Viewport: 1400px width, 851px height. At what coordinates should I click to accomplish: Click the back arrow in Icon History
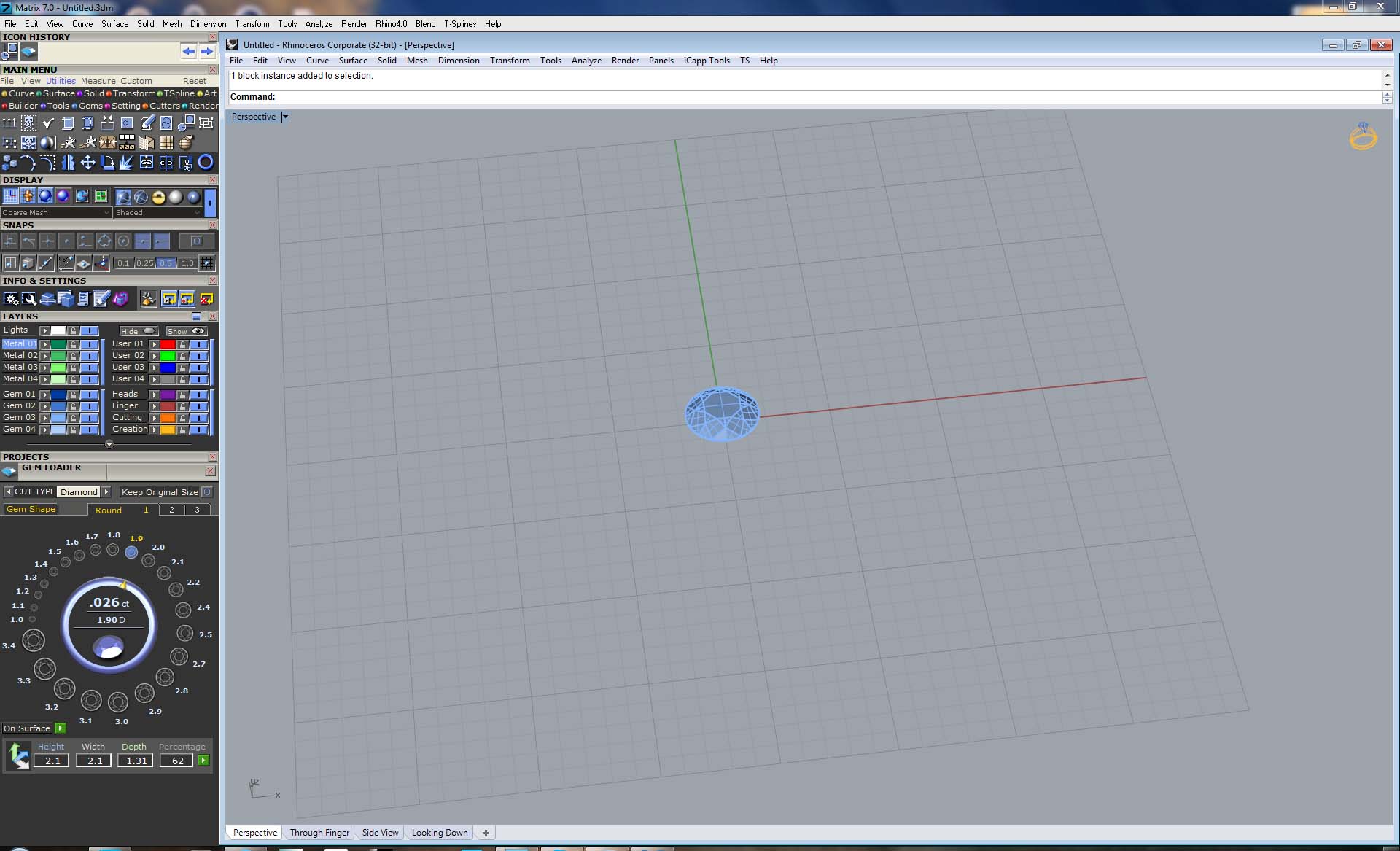click(x=189, y=51)
